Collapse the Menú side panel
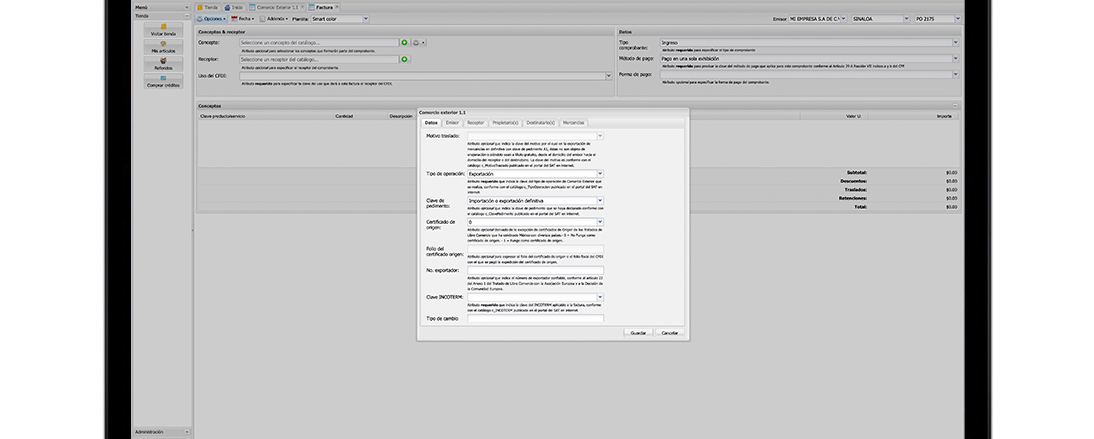Viewport: 1094px width, 439px height. (x=186, y=6)
